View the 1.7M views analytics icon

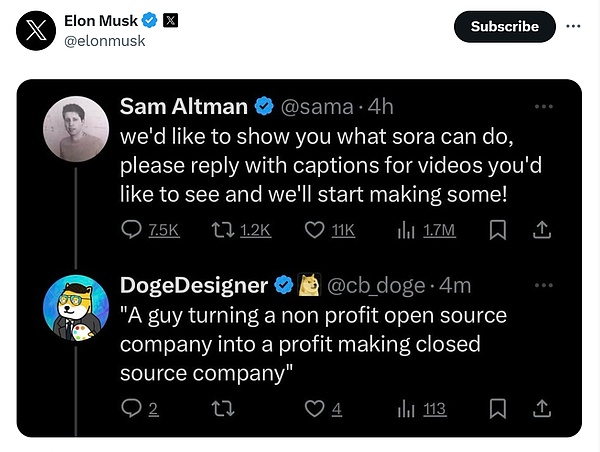coord(407,230)
